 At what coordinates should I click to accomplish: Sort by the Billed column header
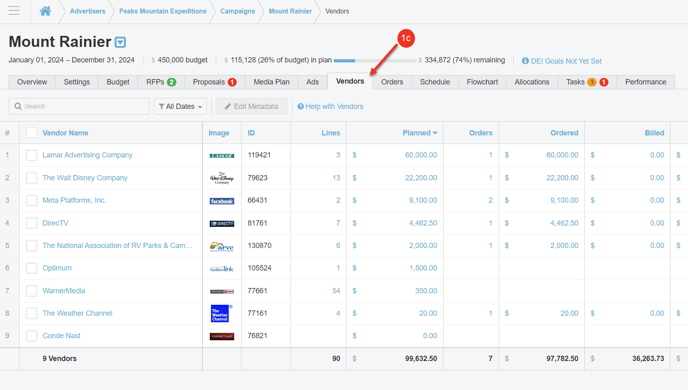[x=654, y=133]
